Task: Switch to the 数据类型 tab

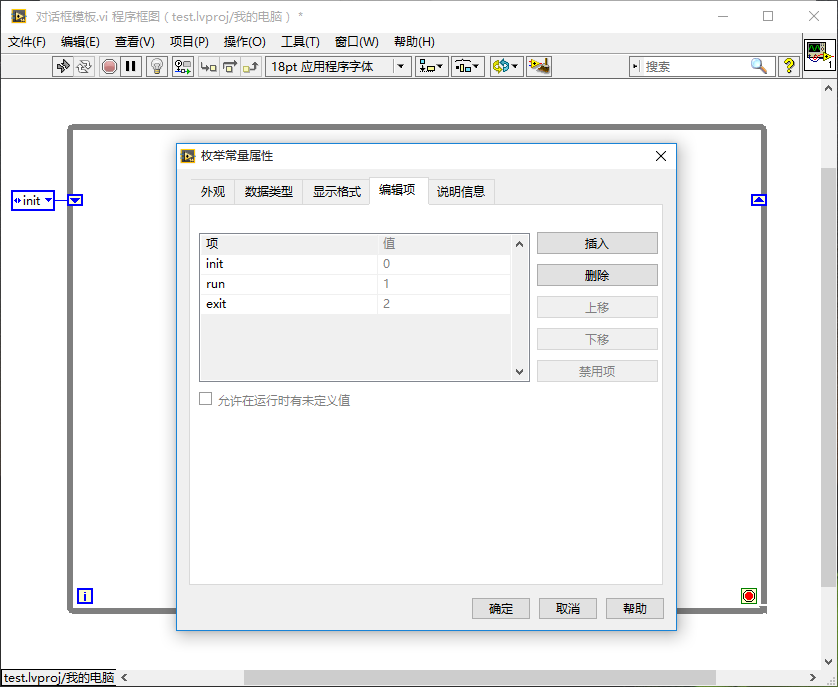Action: tap(268, 192)
